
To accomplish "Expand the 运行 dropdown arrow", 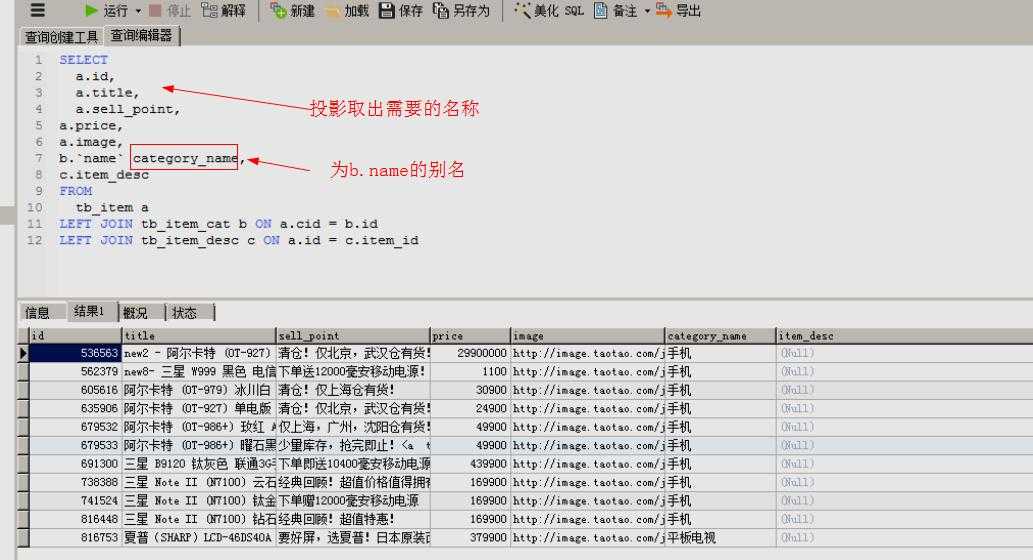I will tap(138, 11).
